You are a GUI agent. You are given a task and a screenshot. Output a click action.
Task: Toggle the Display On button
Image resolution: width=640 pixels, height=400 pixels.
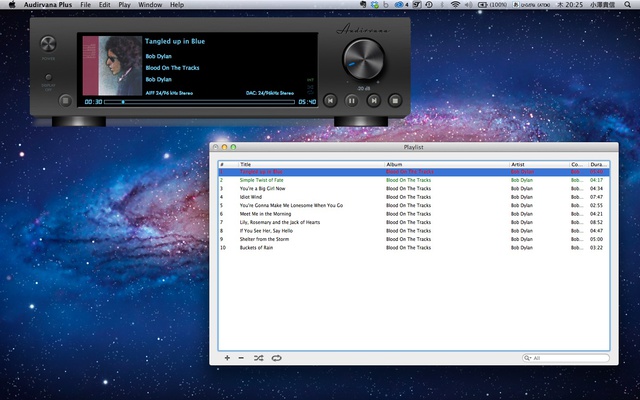coord(48,77)
